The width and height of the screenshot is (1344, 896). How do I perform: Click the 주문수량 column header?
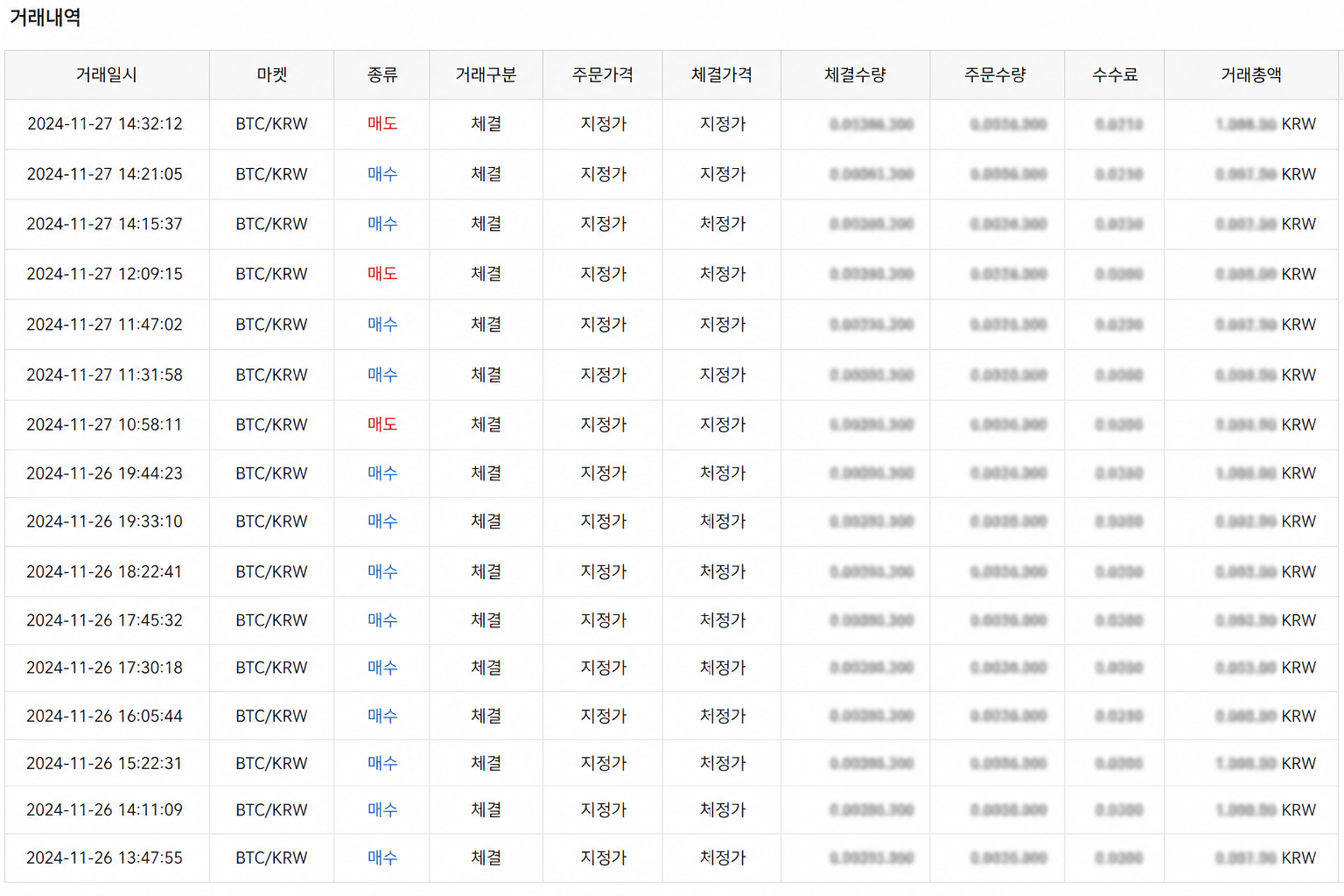tap(996, 75)
